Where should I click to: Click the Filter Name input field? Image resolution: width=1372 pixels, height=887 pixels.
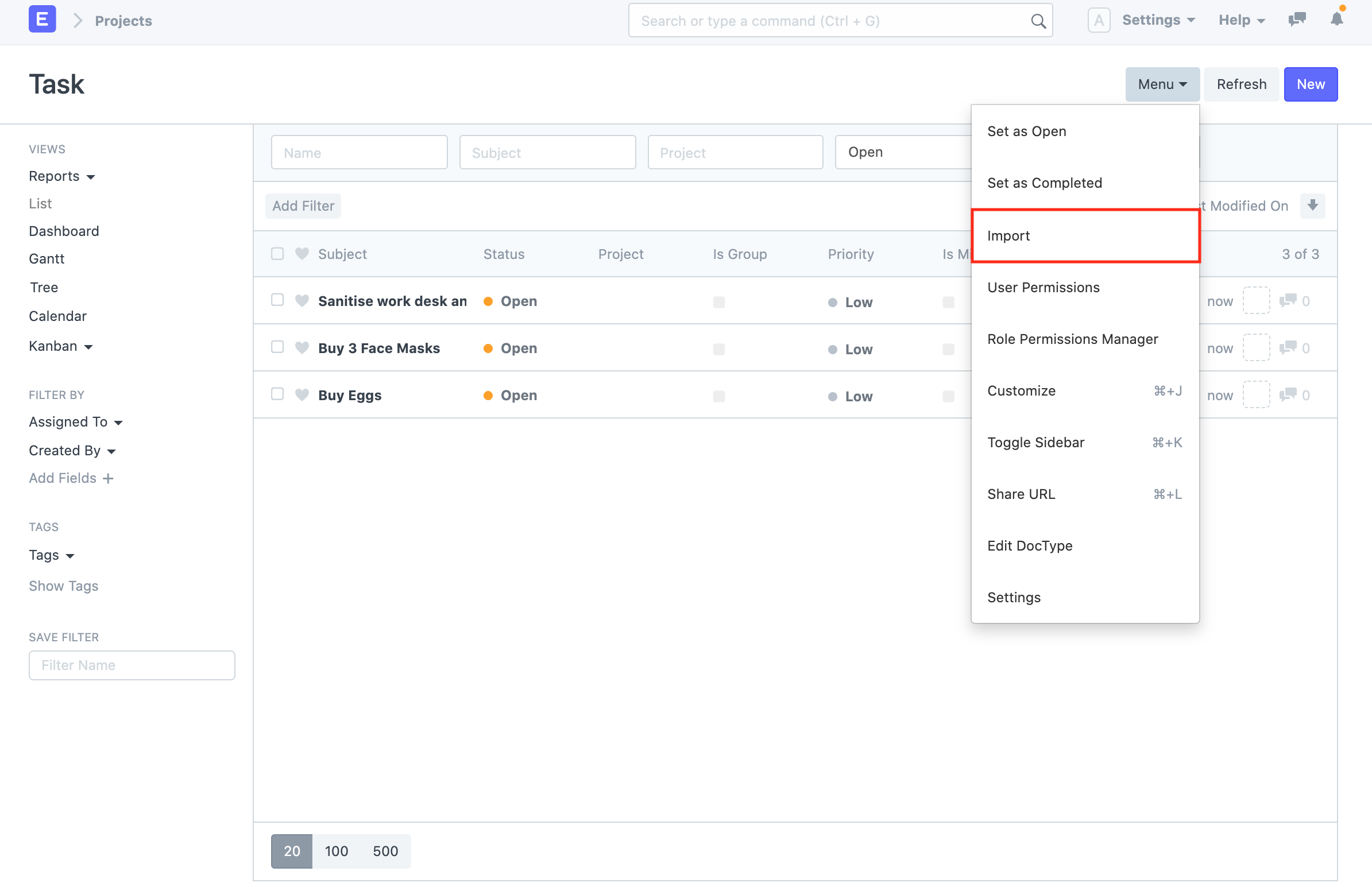coord(132,665)
